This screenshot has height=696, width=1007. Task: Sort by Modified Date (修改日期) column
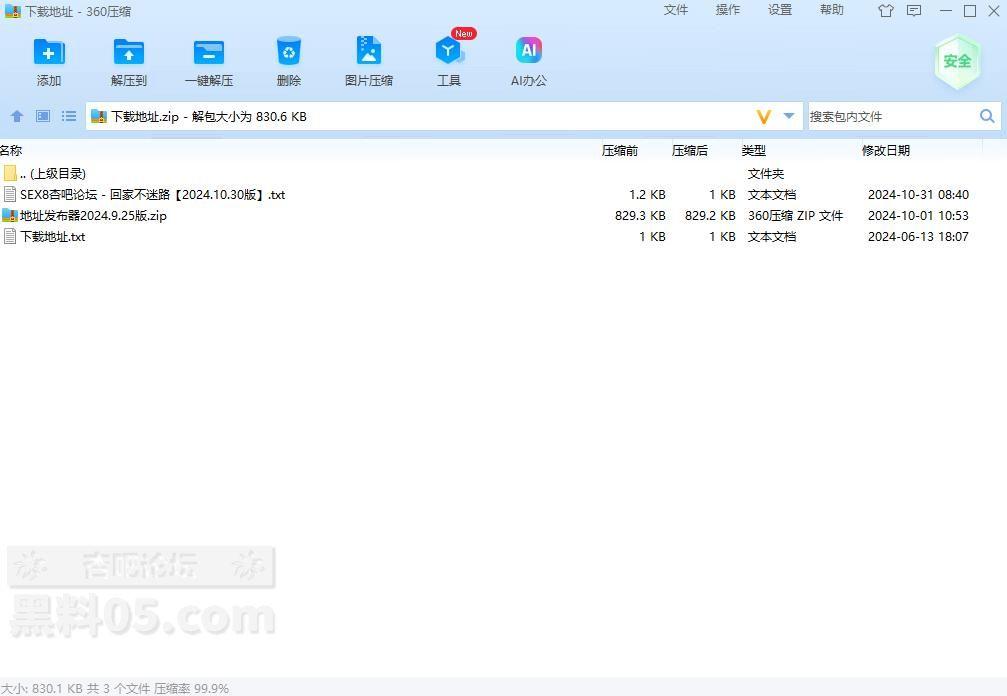pos(886,150)
